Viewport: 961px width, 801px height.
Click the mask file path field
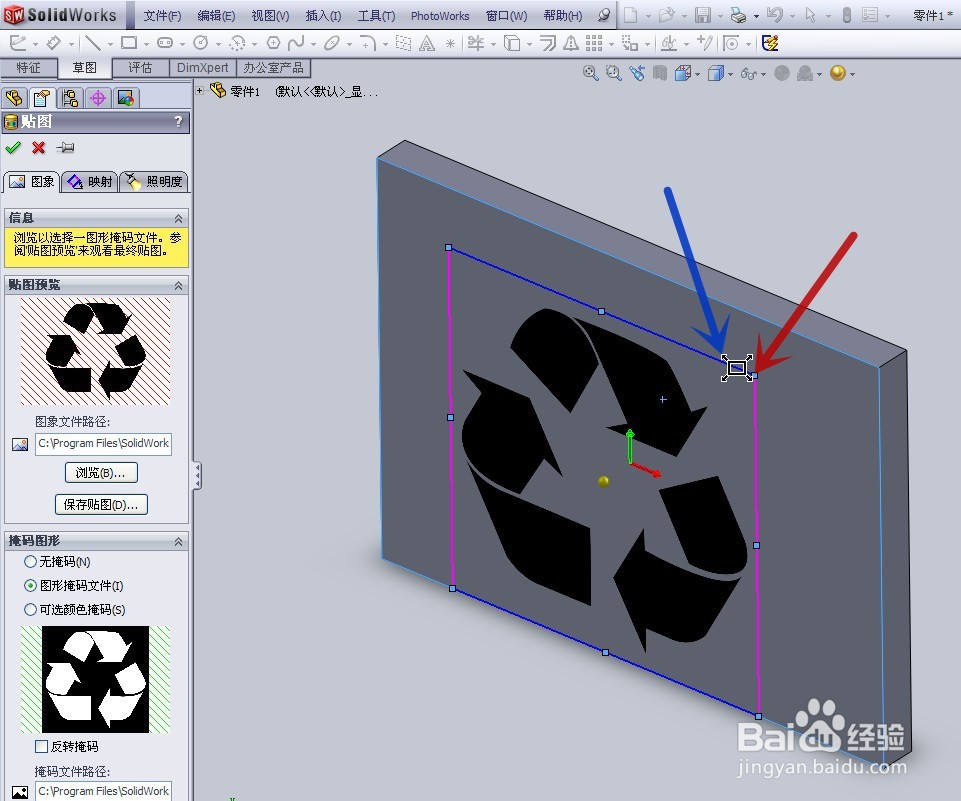[x=104, y=791]
